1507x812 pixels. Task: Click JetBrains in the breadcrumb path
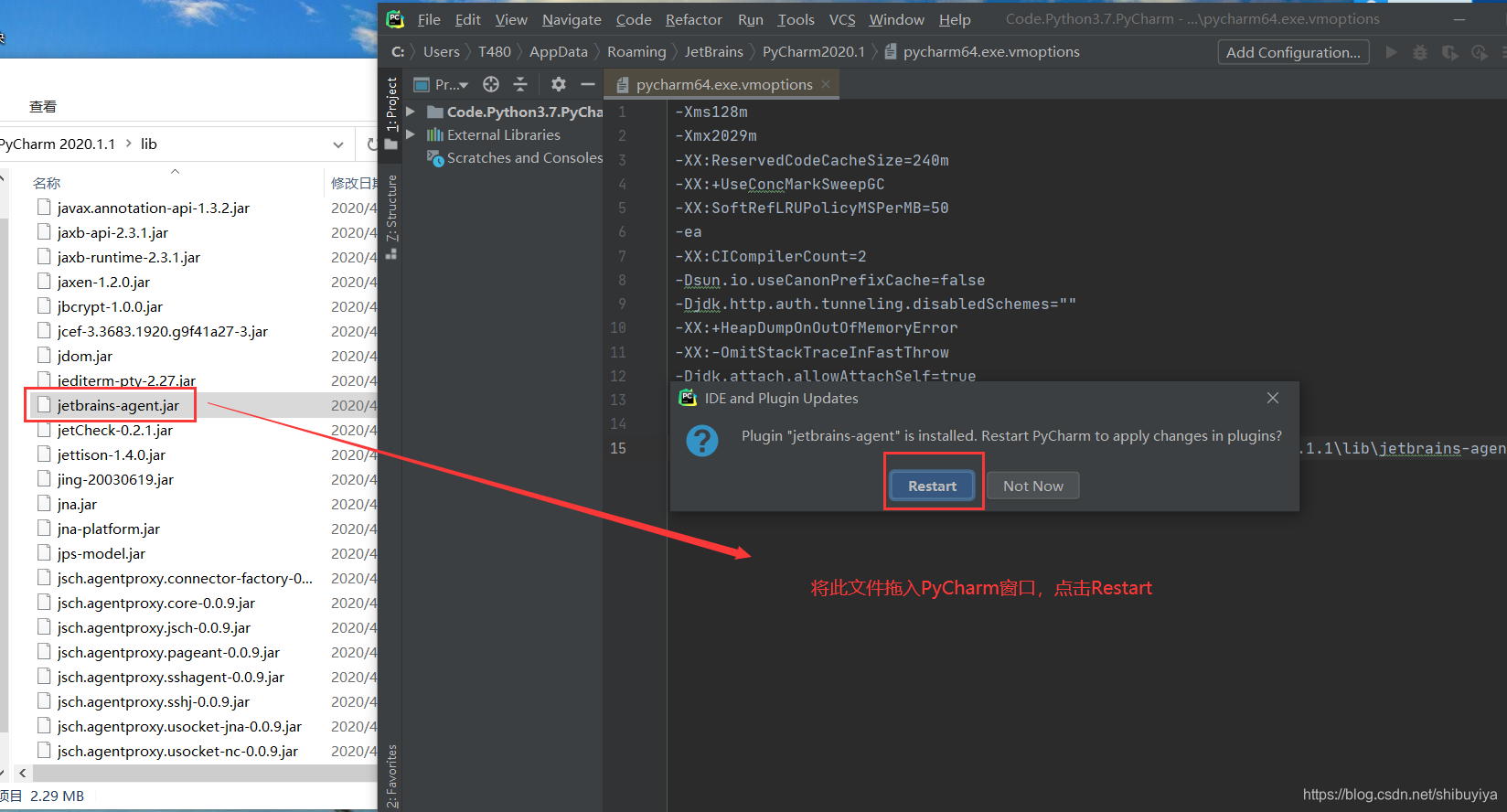click(714, 52)
